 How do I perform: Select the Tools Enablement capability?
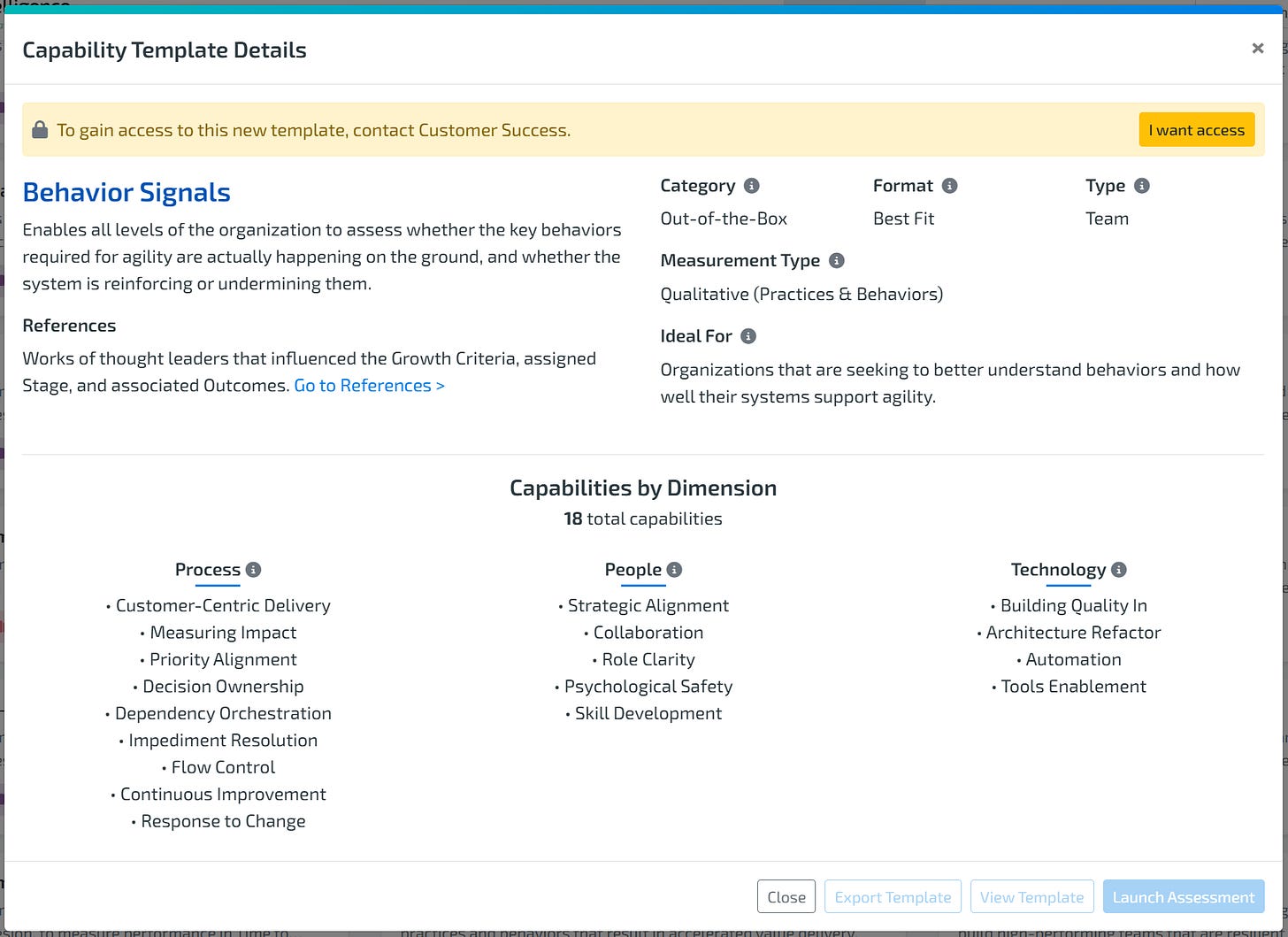(x=1073, y=686)
